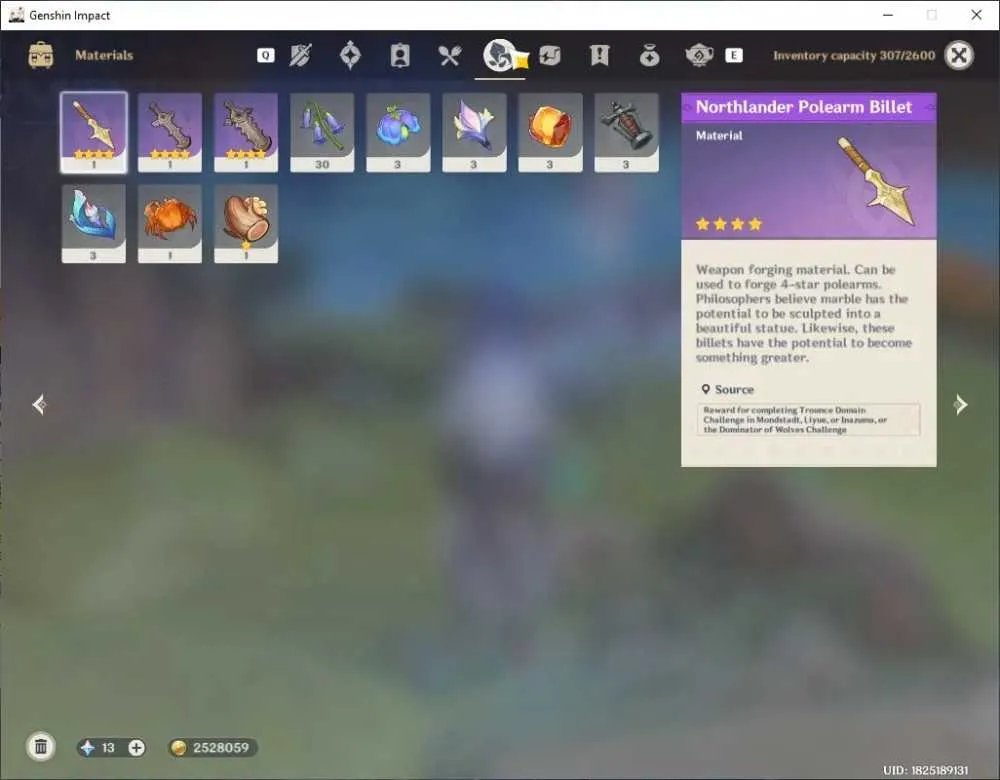This screenshot has width=1000, height=780.
Task: Add crystals with the plus button
Action: [136, 747]
